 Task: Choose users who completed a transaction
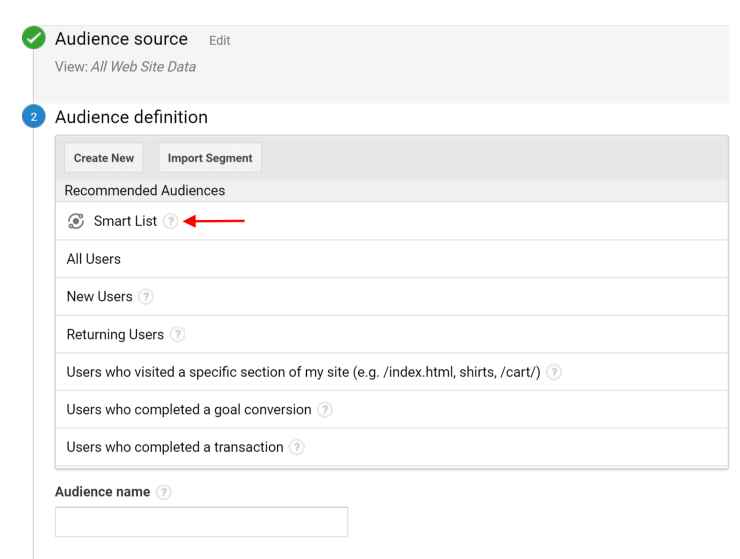pyautogui.click(x=392, y=447)
